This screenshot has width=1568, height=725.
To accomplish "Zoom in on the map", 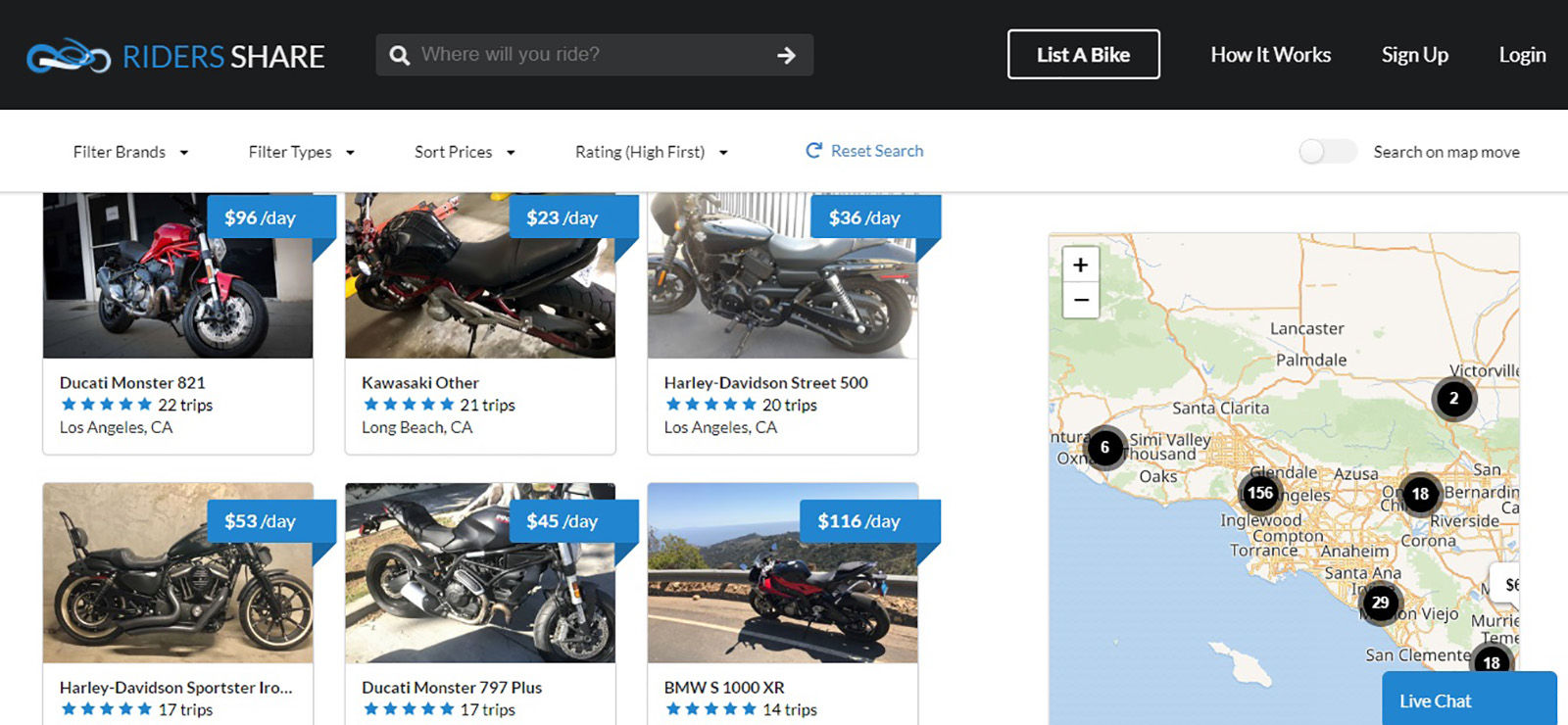I will [1080, 266].
